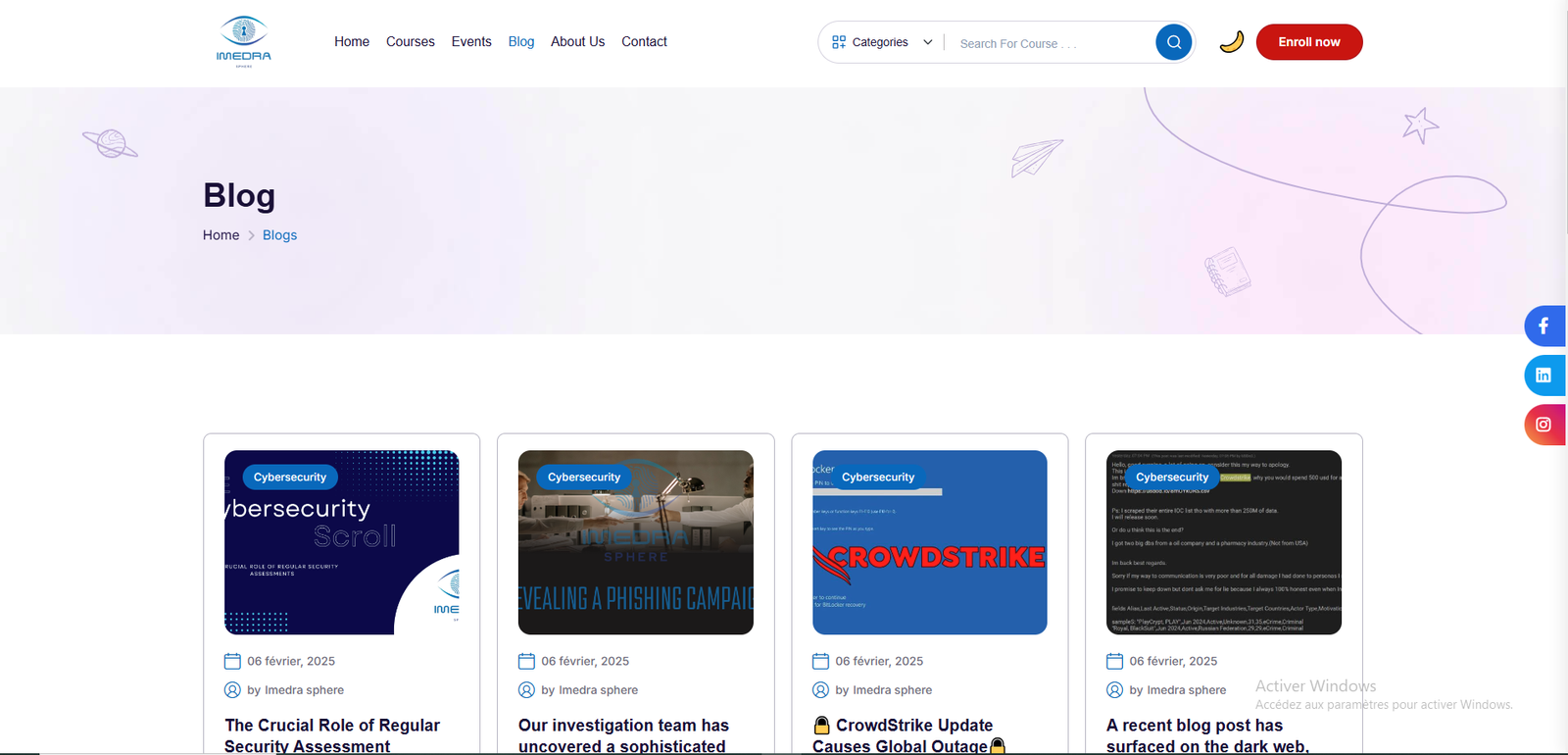Type in the Search For Course field
1568x755 pixels.
pyautogui.click(x=1049, y=43)
